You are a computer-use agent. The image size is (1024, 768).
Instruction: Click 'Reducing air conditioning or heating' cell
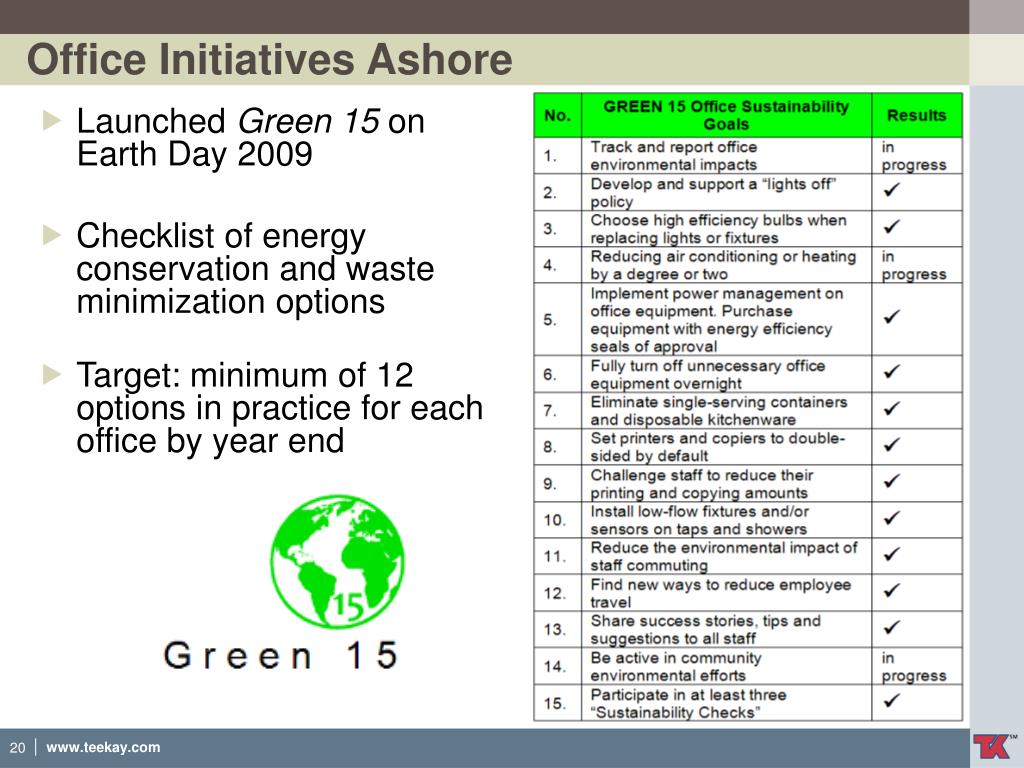point(726,265)
